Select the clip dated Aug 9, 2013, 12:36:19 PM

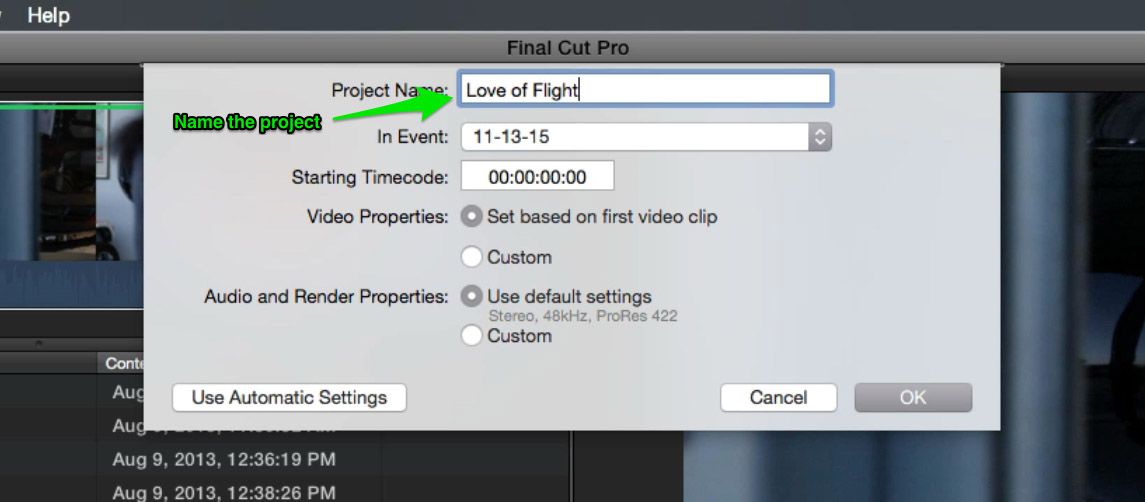point(224,460)
